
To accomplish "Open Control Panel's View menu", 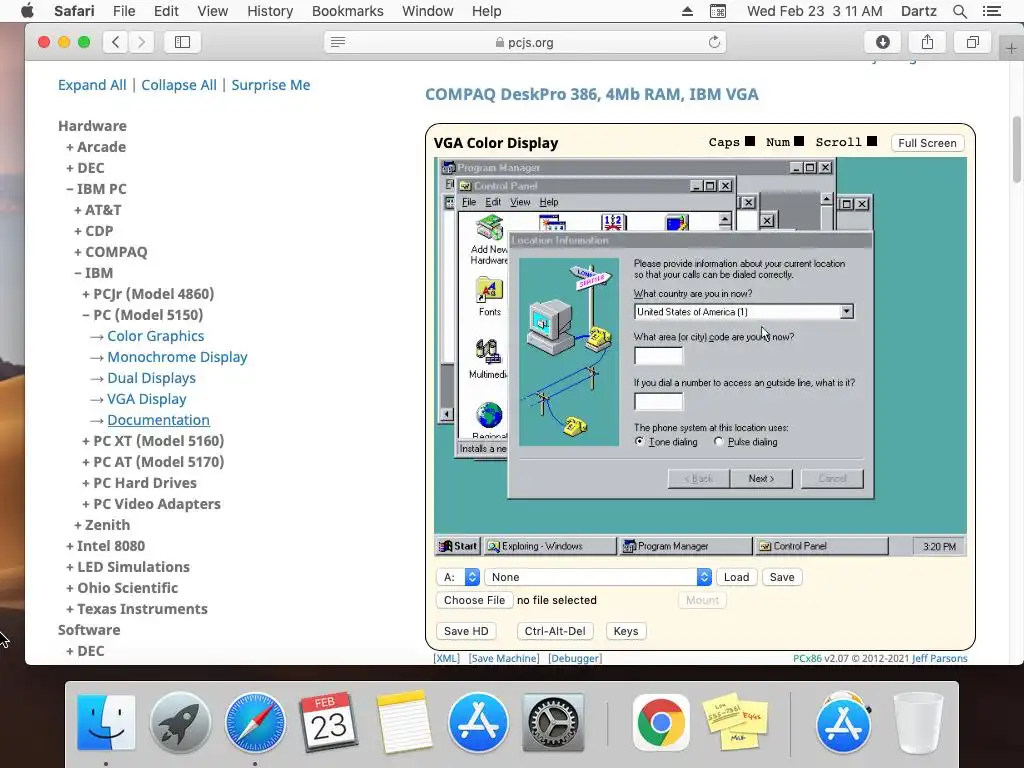I will point(520,202).
